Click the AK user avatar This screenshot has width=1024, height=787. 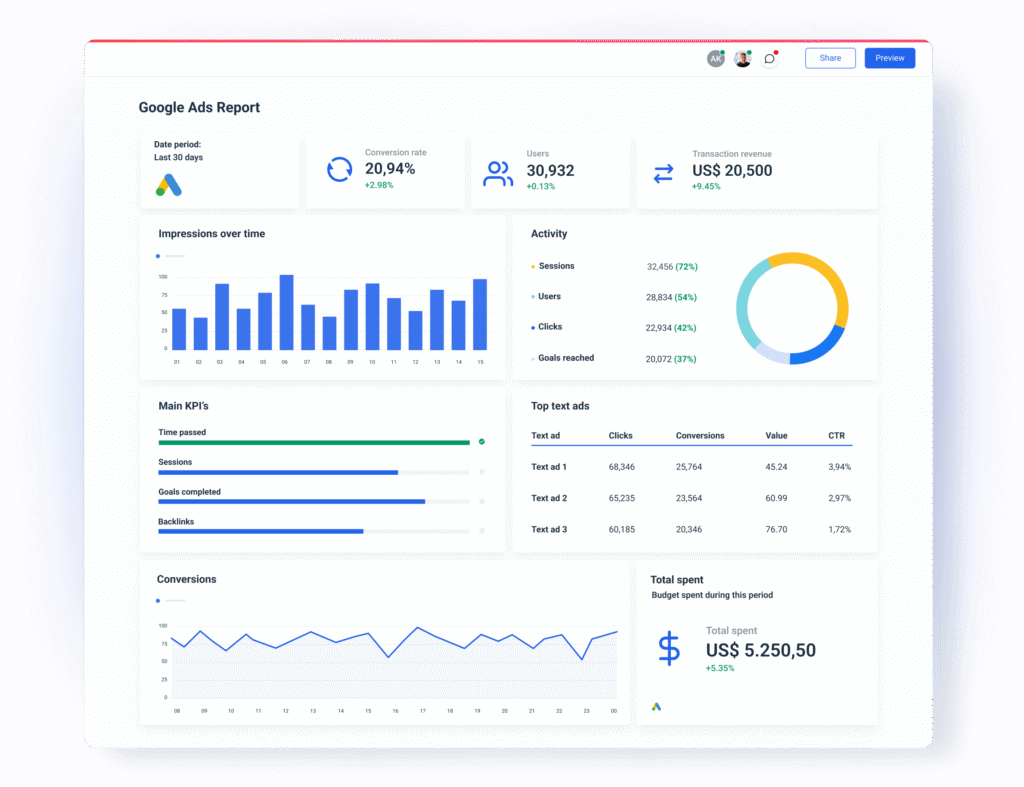point(716,59)
